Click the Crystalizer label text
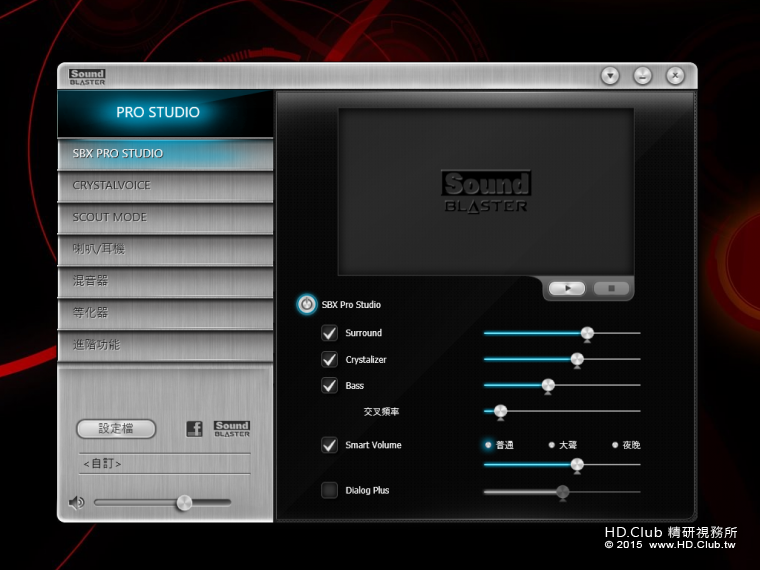 coord(366,360)
